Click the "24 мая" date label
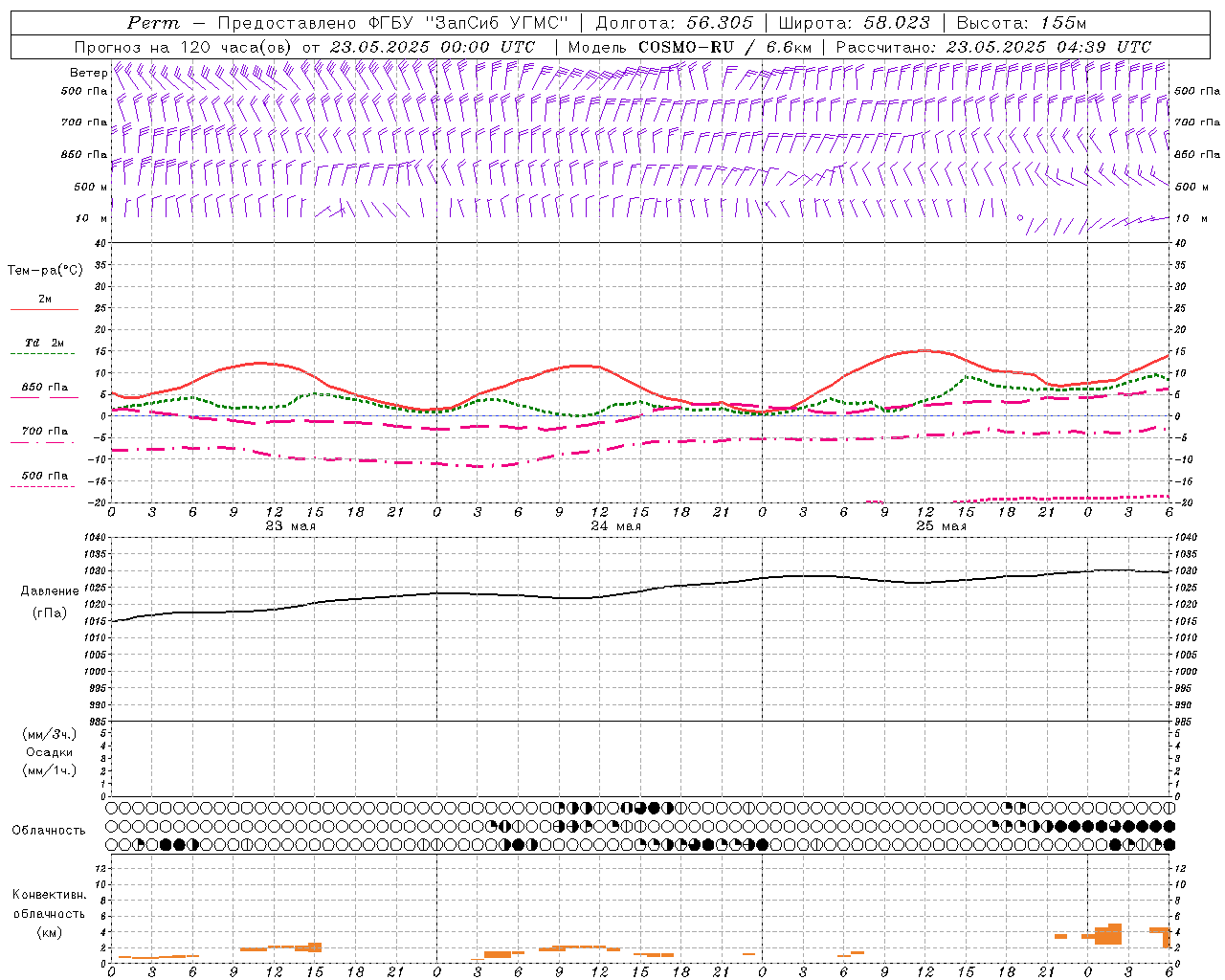 (x=615, y=526)
